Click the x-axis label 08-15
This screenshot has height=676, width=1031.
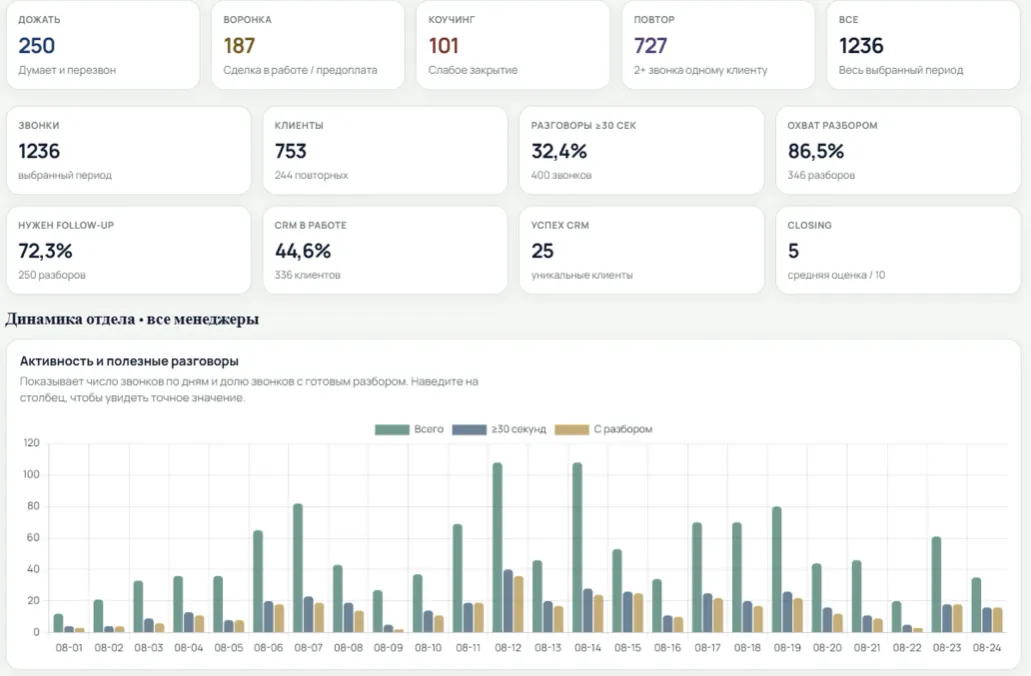coord(627,648)
